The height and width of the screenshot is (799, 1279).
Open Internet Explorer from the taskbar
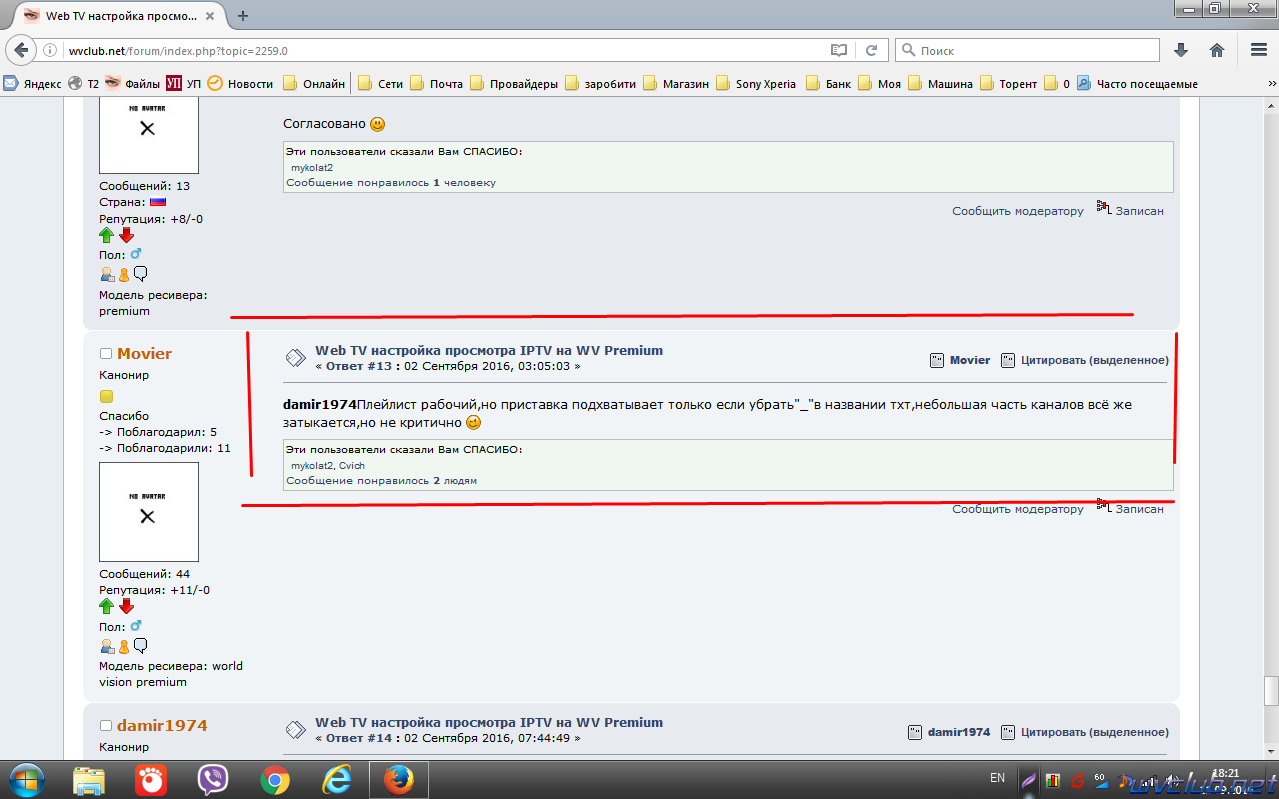click(337, 779)
